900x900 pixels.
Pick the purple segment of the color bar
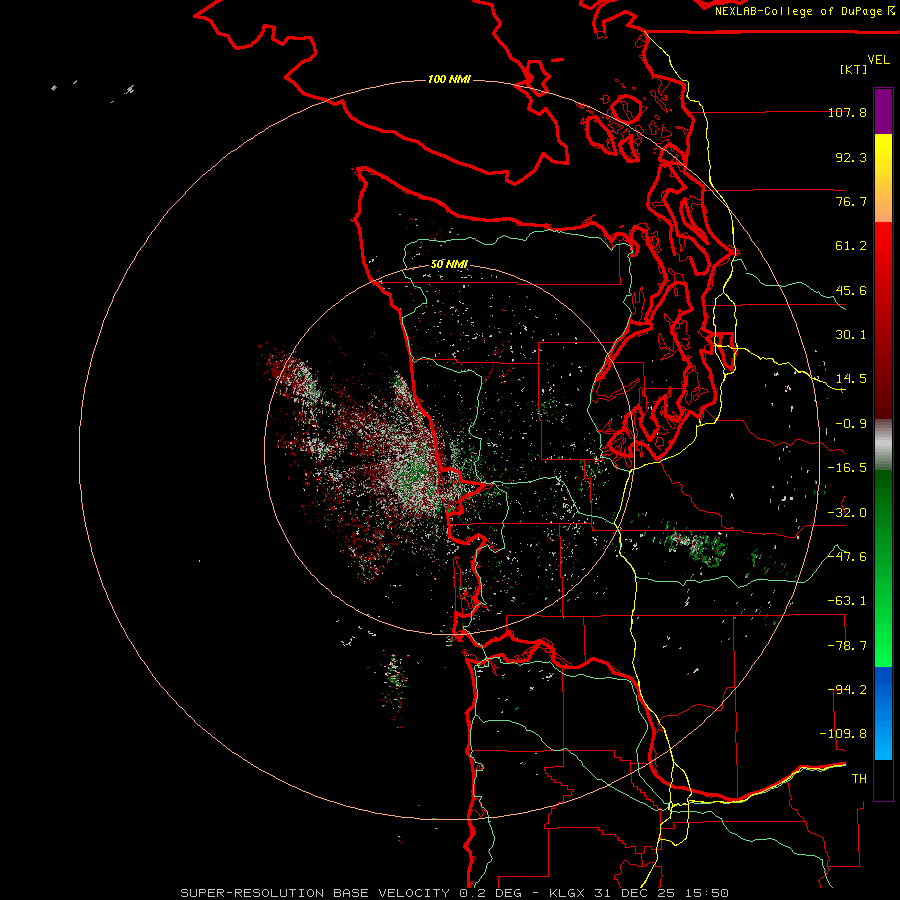click(883, 111)
